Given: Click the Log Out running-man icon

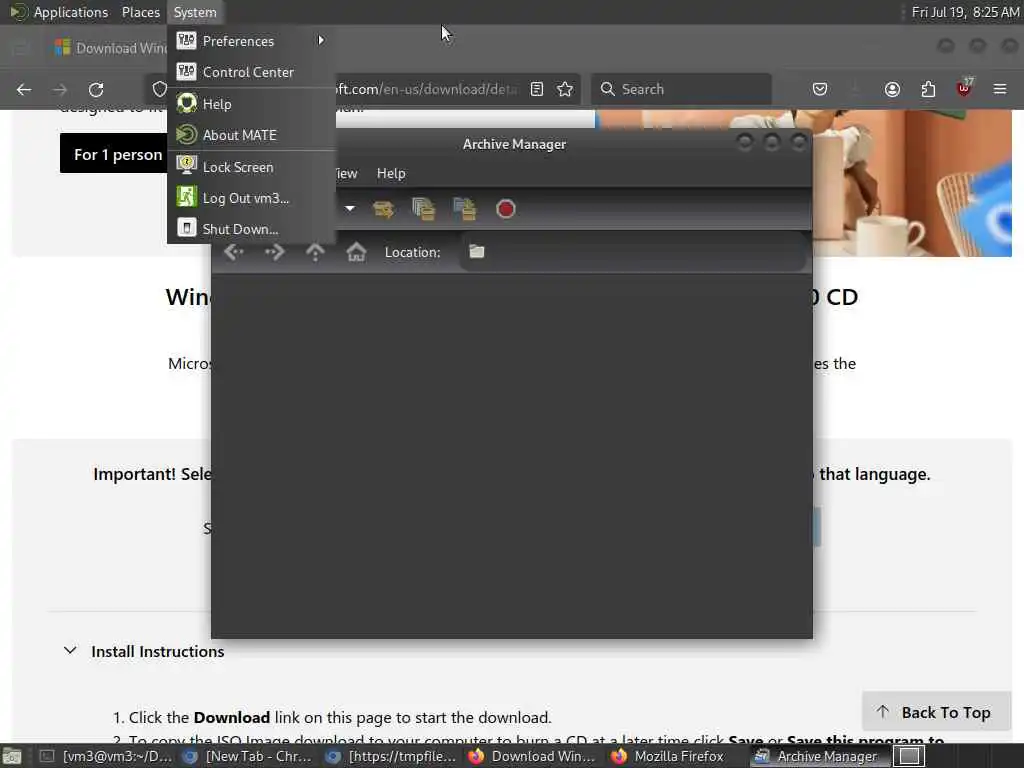Looking at the screenshot, I should coord(187,197).
